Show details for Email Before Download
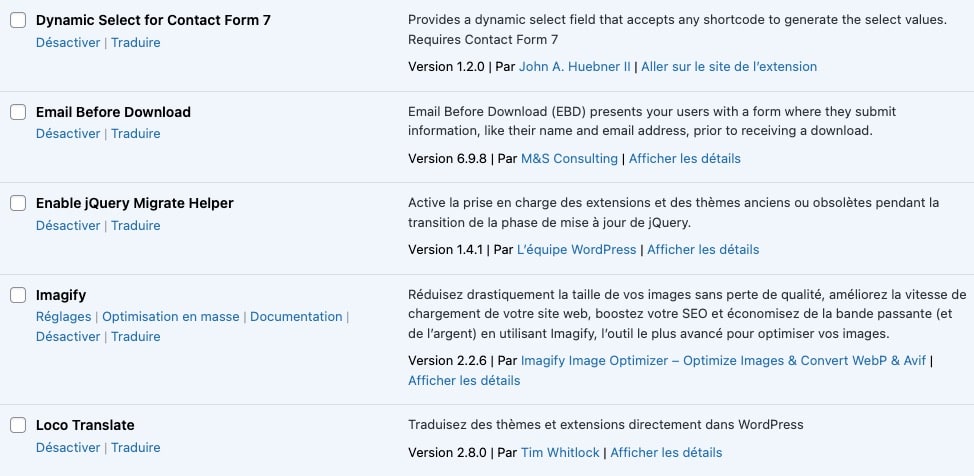The image size is (974, 476). coord(685,158)
